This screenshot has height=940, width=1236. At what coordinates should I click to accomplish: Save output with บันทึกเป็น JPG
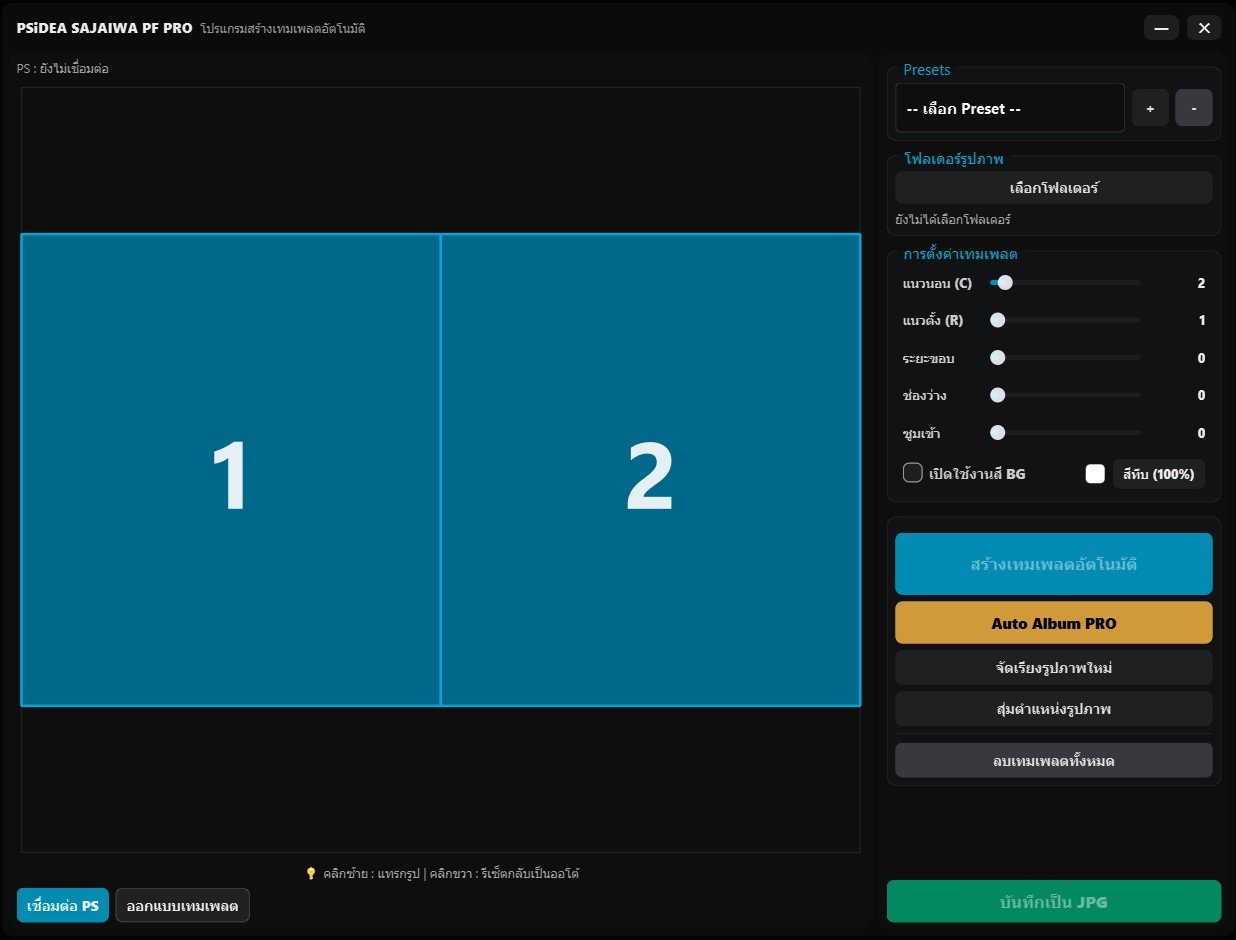coord(1053,902)
